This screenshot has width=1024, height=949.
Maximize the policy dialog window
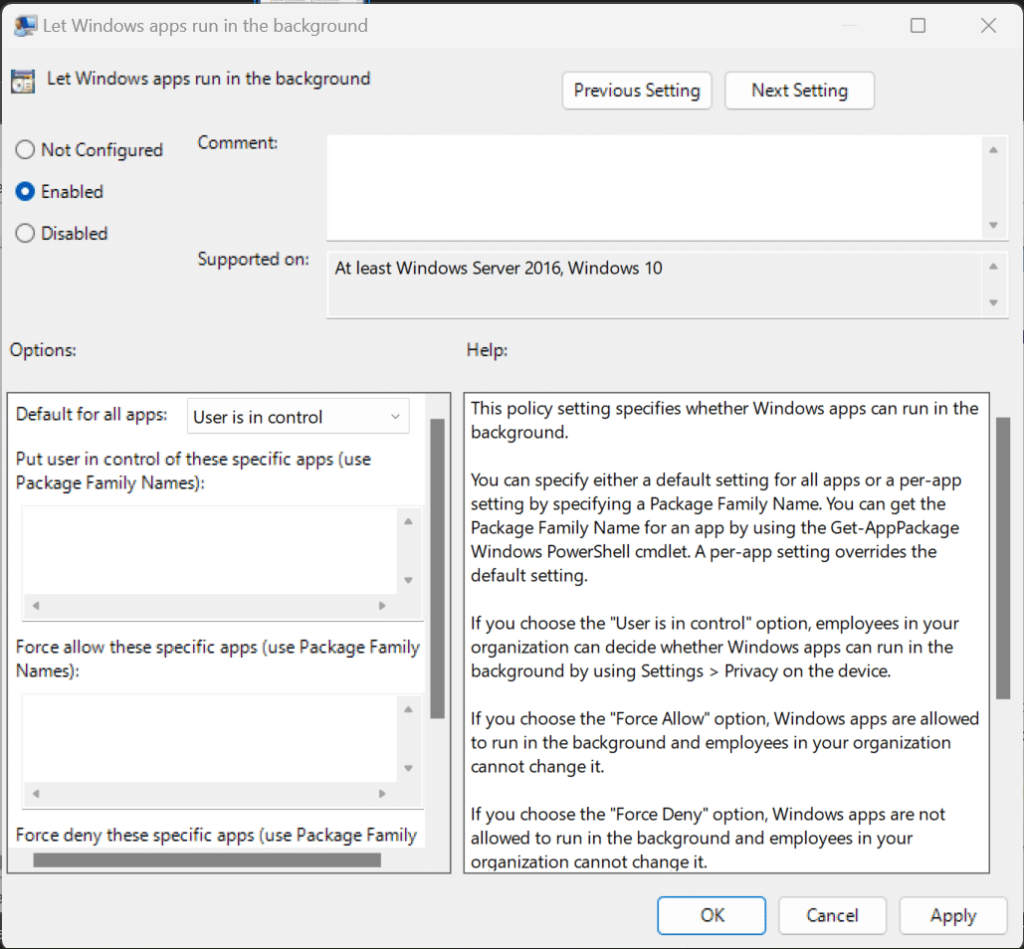click(x=918, y=25)
